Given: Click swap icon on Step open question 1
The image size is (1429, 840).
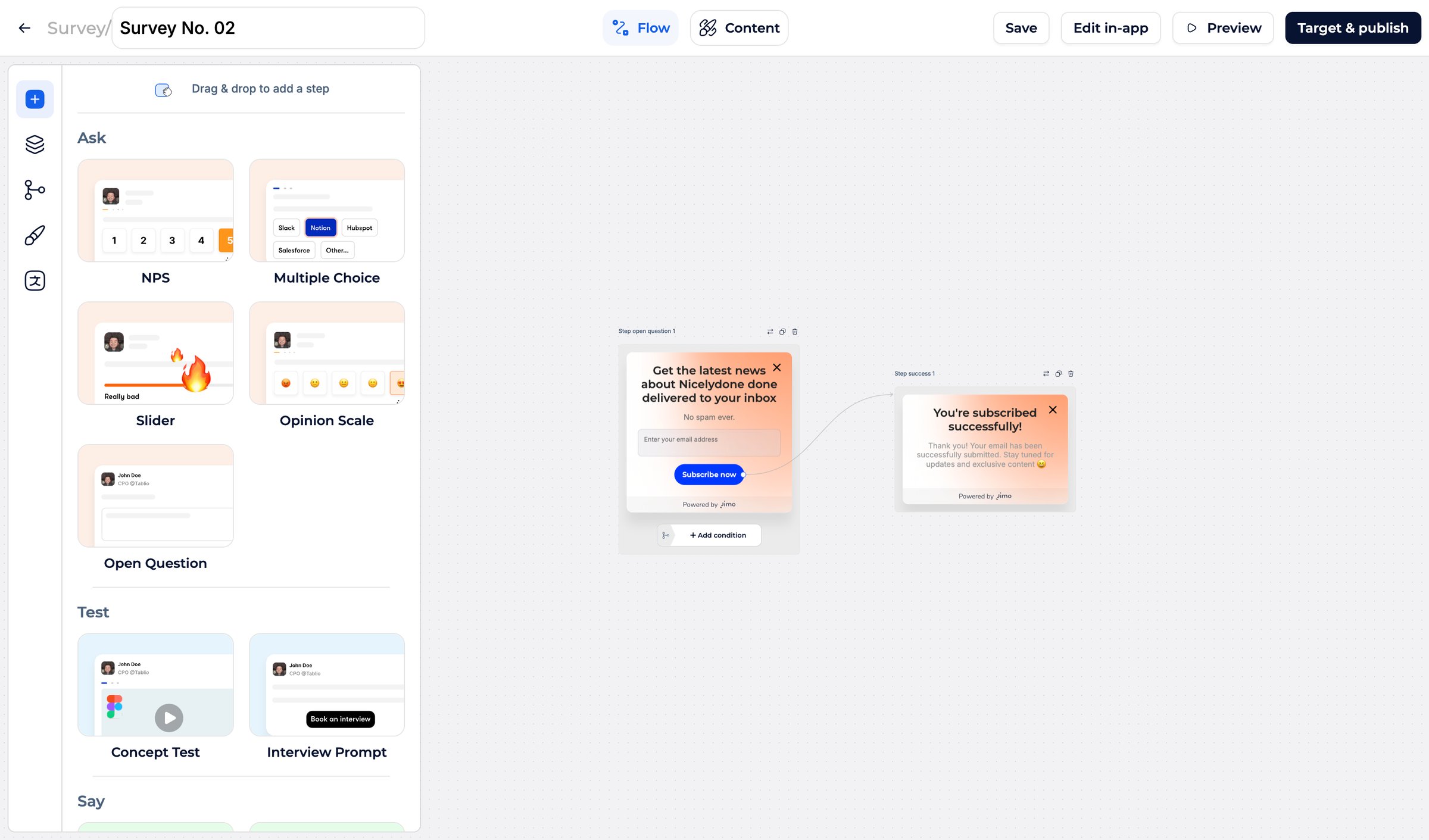Looking at the screenshot, I should tap(770, 332).
